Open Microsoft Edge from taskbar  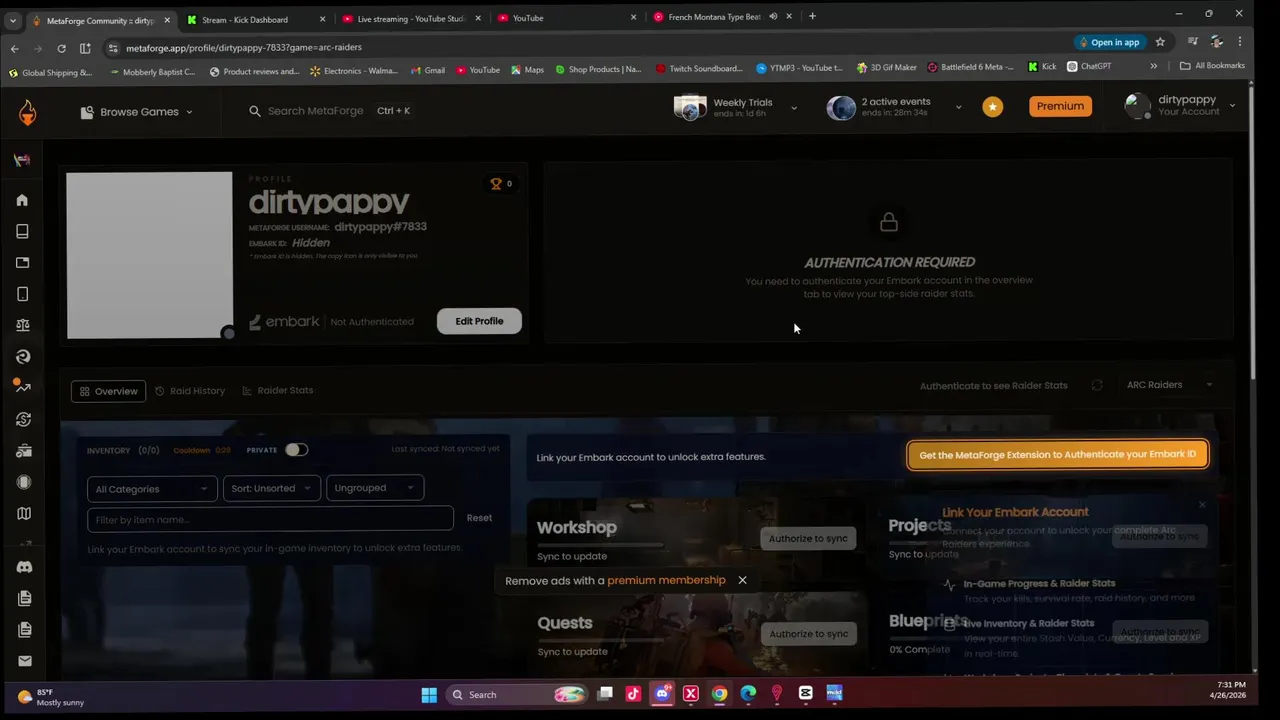tap(748, 694)
